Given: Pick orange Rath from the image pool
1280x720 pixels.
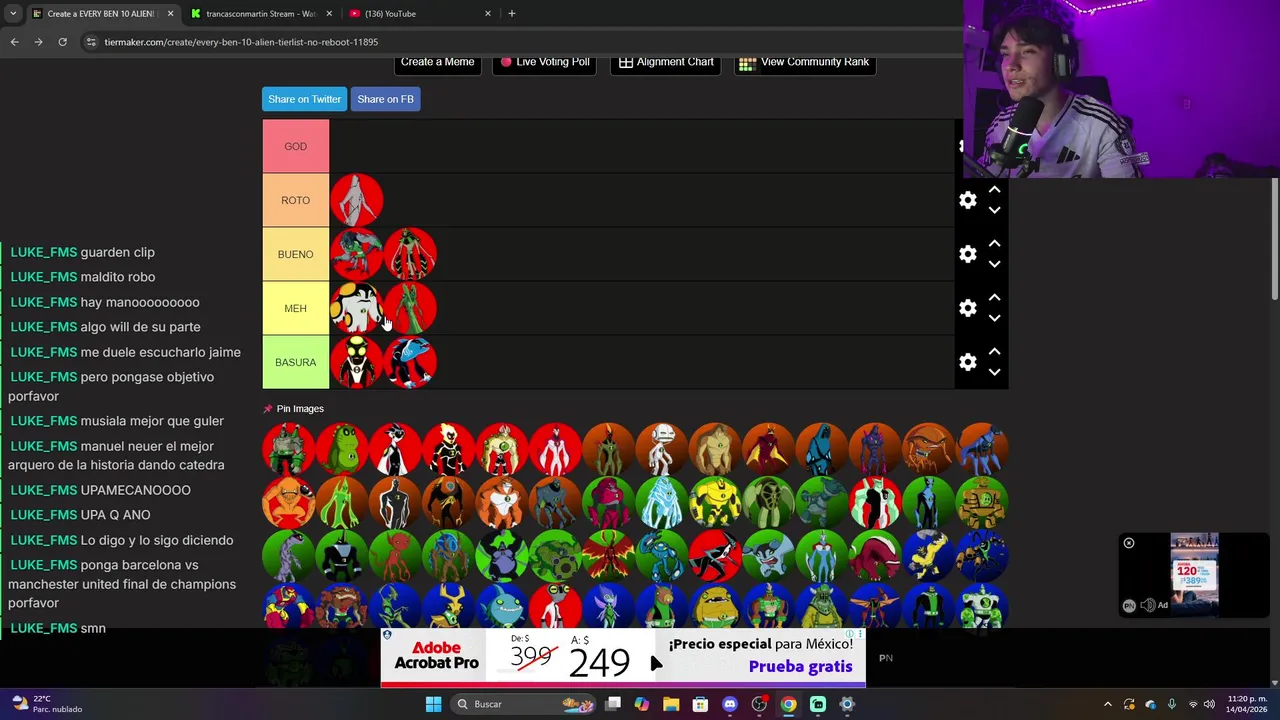Looking at the screenshot, I should pyautogui.click(x=502, y=501).
